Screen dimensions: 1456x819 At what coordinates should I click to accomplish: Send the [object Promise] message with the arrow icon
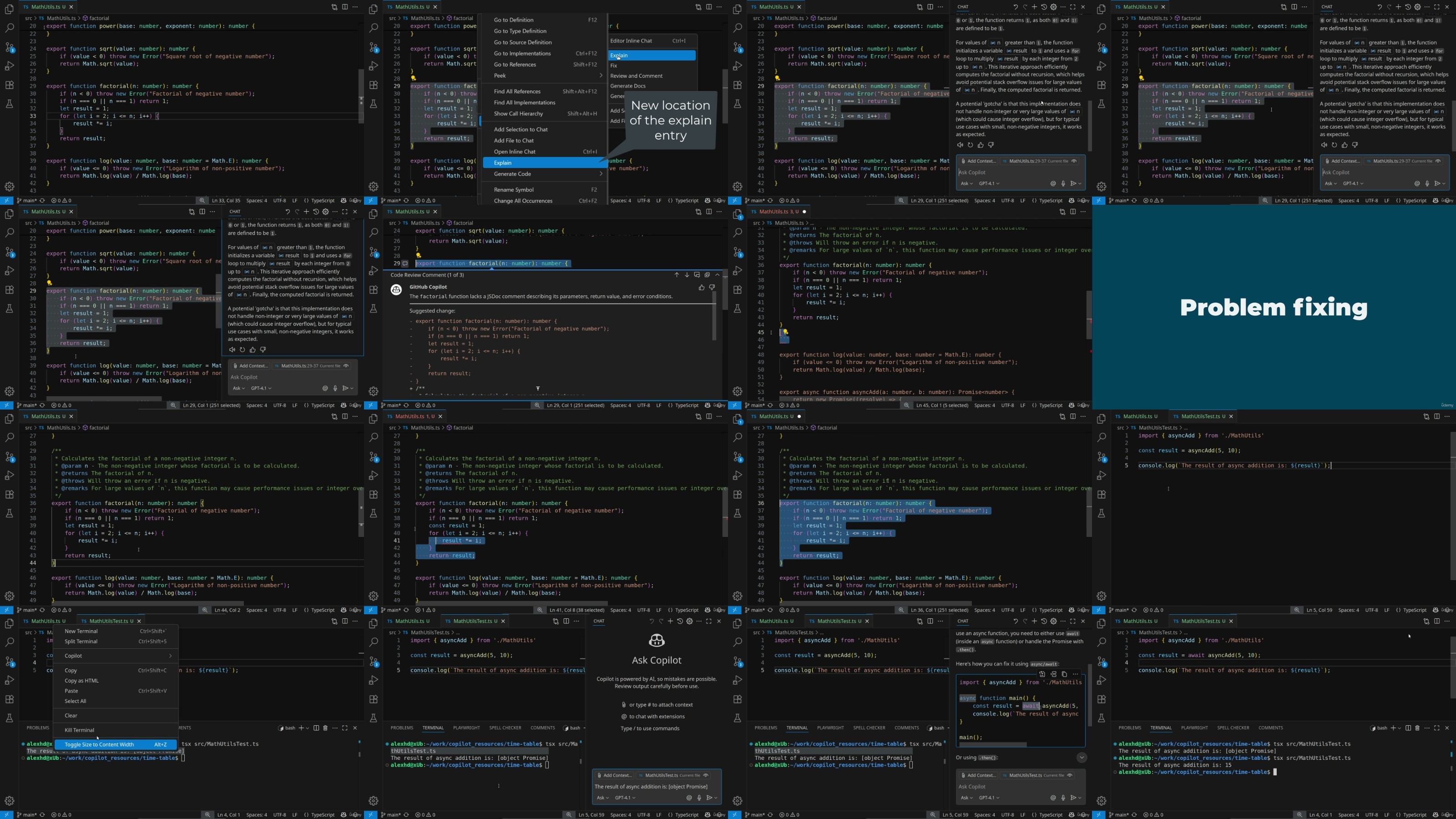pyautogui.click(x=709, y=798)
